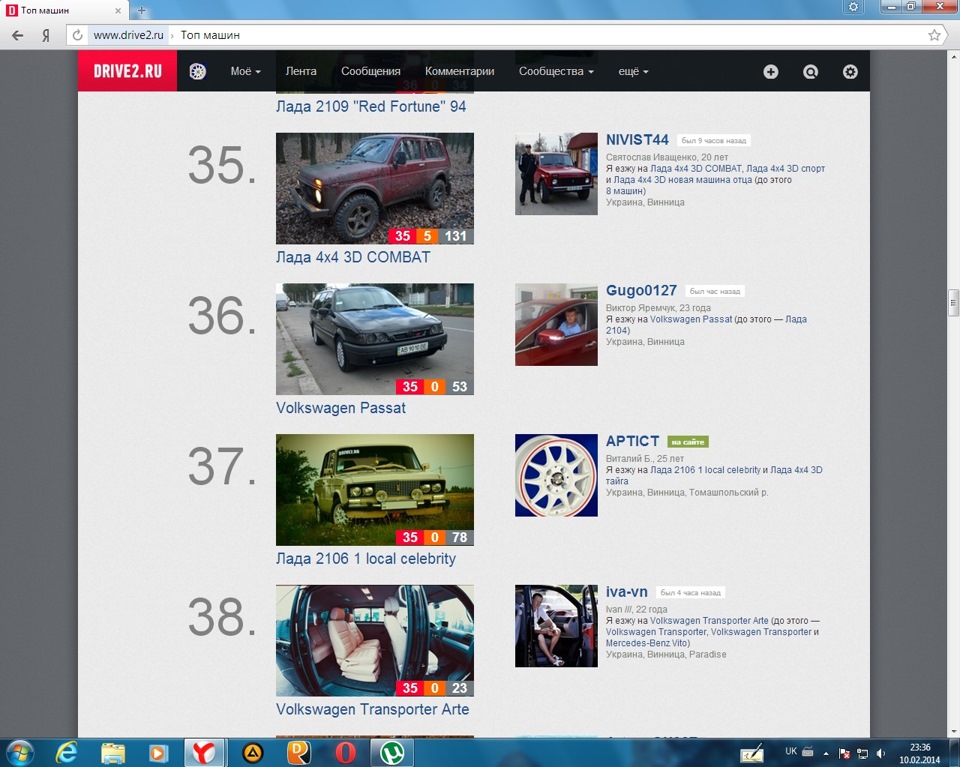Click the page vertical scrollbar thumb
960x767 pixels.
953,302
